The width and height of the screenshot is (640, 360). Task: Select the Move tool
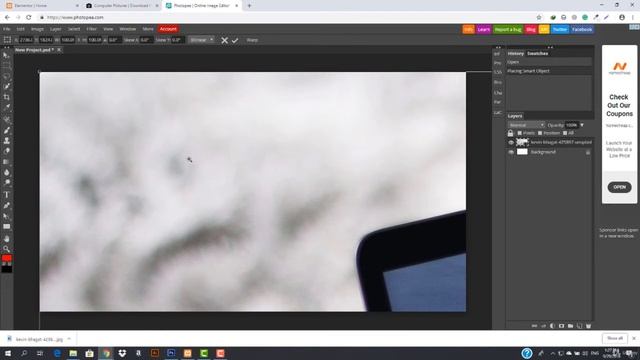6,55
